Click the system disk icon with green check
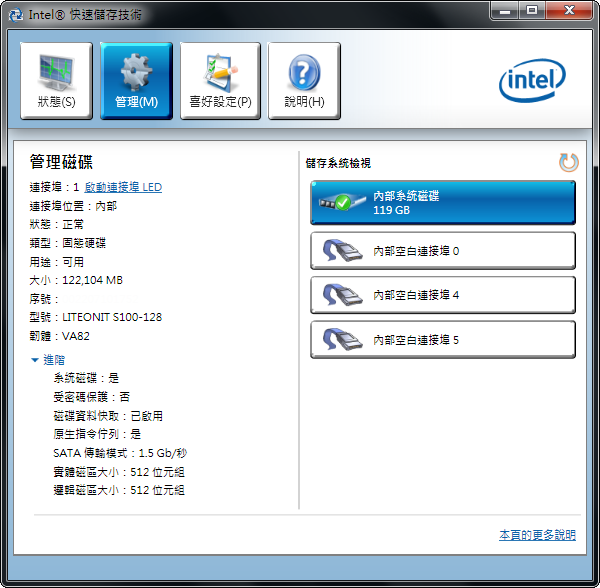 (342, 202)
